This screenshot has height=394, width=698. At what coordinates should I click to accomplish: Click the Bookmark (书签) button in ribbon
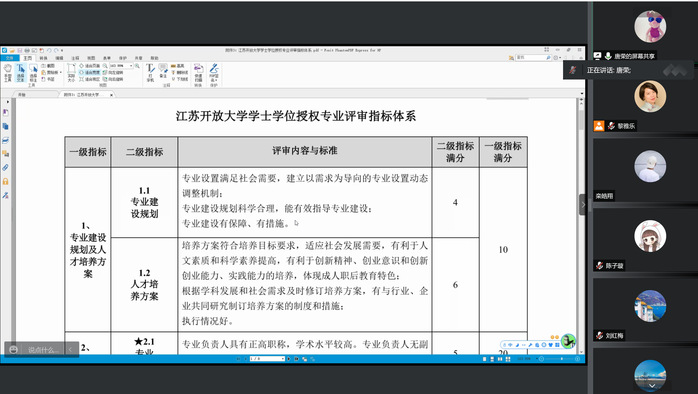pos(49,79)
